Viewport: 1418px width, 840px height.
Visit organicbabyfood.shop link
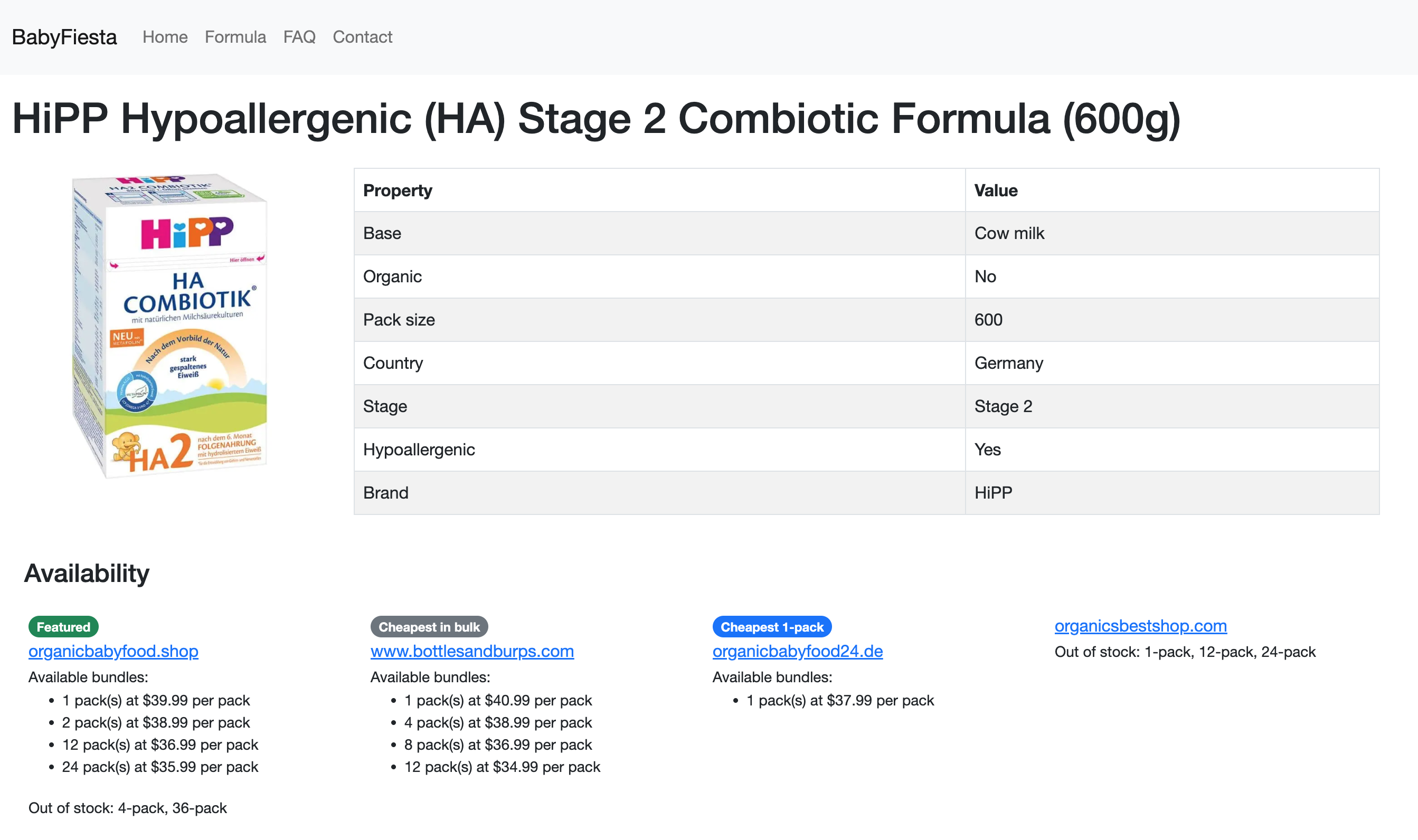(114, 651)
